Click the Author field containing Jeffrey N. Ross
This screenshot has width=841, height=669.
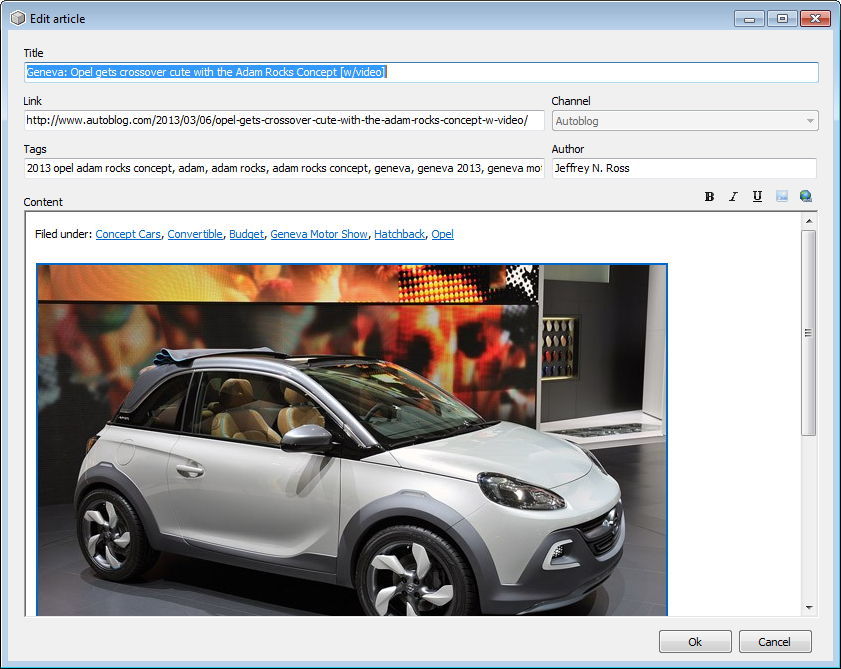pyautogui.click(x=683, y=168)
